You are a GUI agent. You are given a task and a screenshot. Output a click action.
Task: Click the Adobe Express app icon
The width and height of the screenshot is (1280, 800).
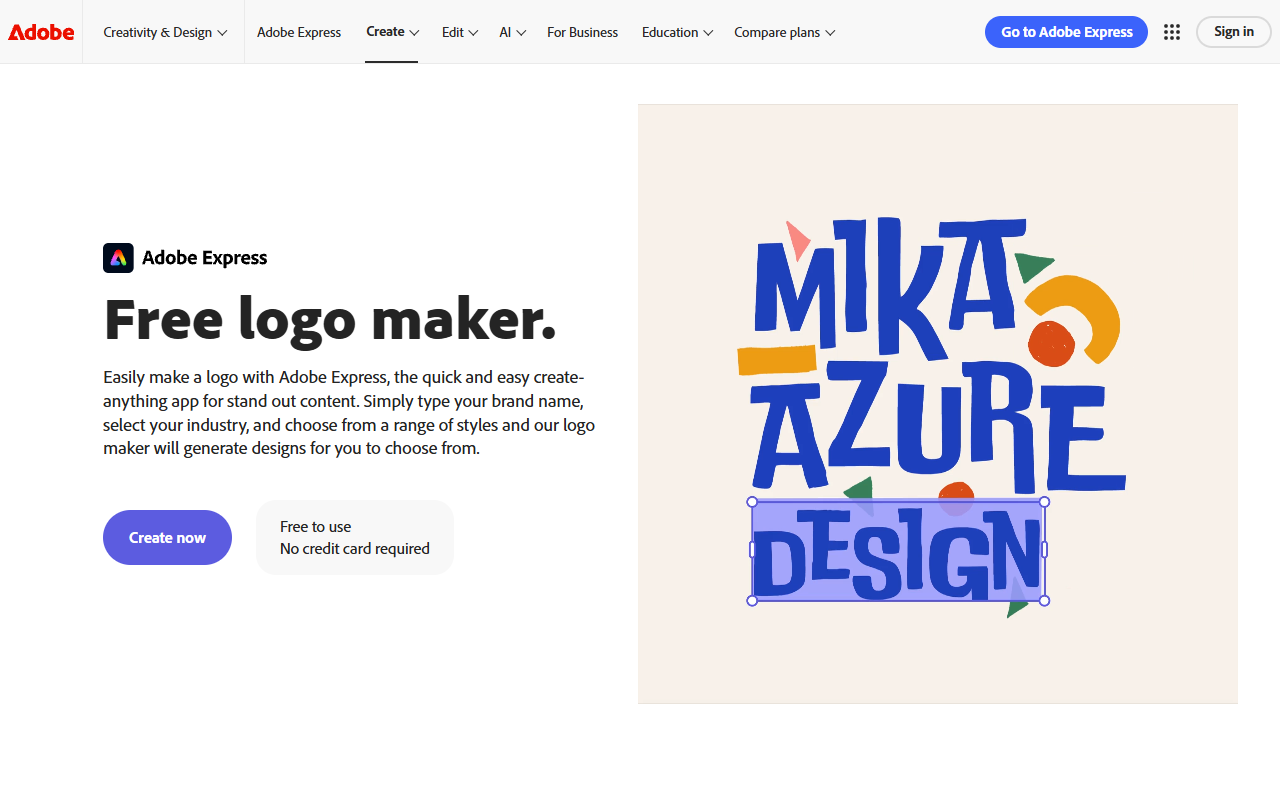(x=118, y=258)
